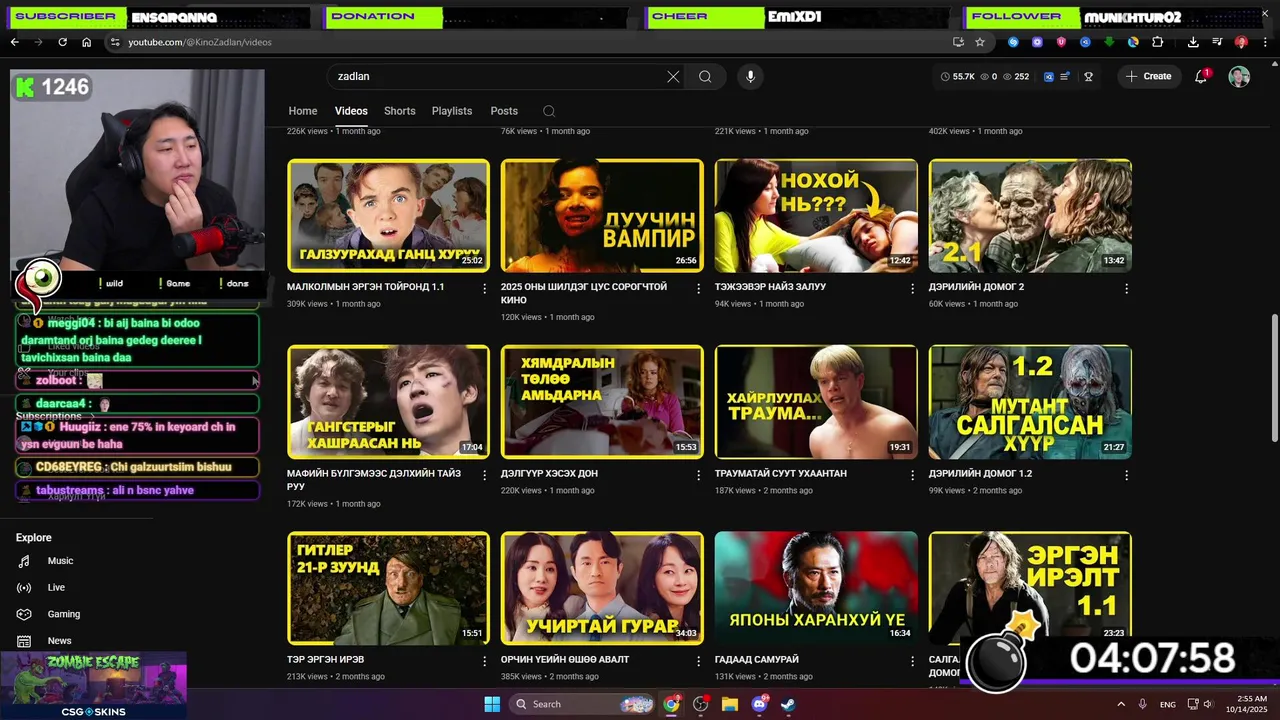
Task: Open the 'ДЭРИЛИЙН ДОМОГ 1.2' video title
Action: 980,473
